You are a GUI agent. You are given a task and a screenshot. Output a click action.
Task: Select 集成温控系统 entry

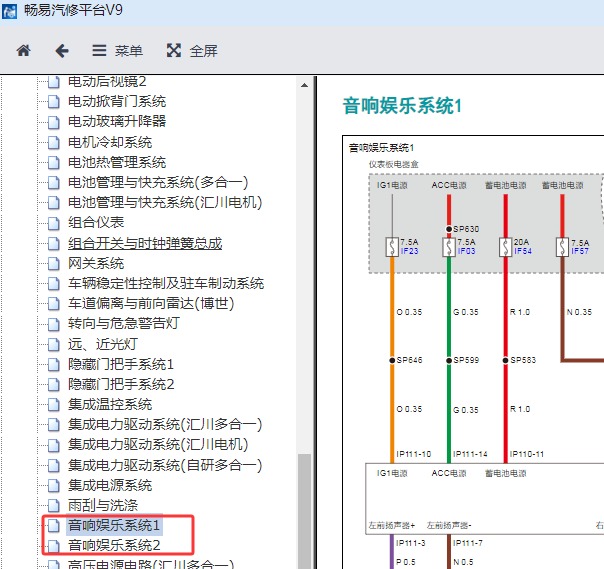(x=110, y=404)
